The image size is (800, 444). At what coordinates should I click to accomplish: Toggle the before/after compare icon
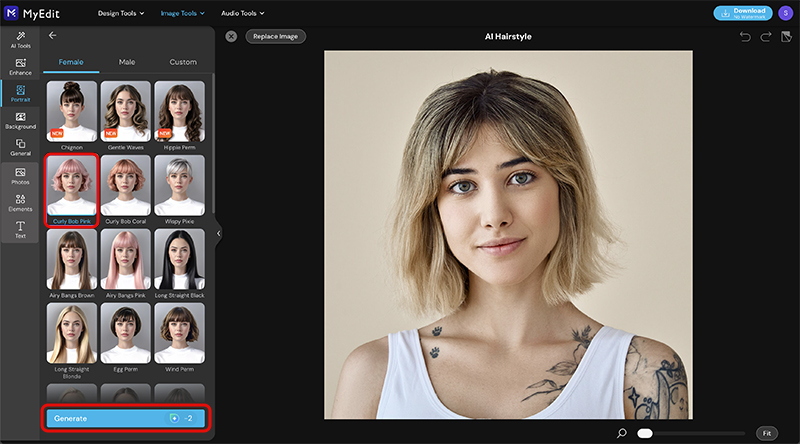coord(786,36)
